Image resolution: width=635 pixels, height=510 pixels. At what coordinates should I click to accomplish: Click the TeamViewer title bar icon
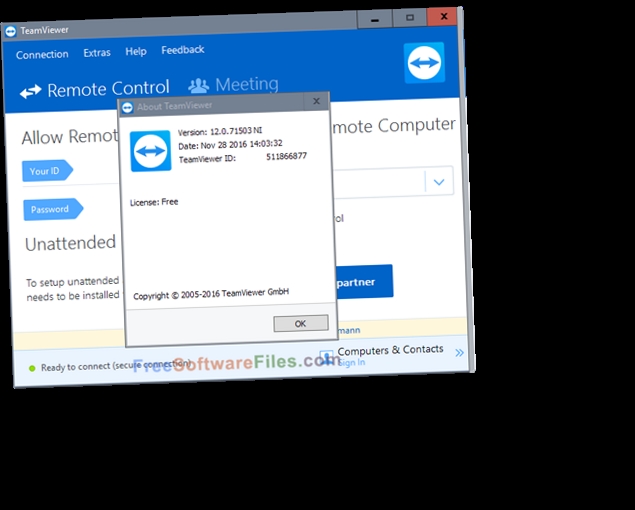click(x=11, y=31)
